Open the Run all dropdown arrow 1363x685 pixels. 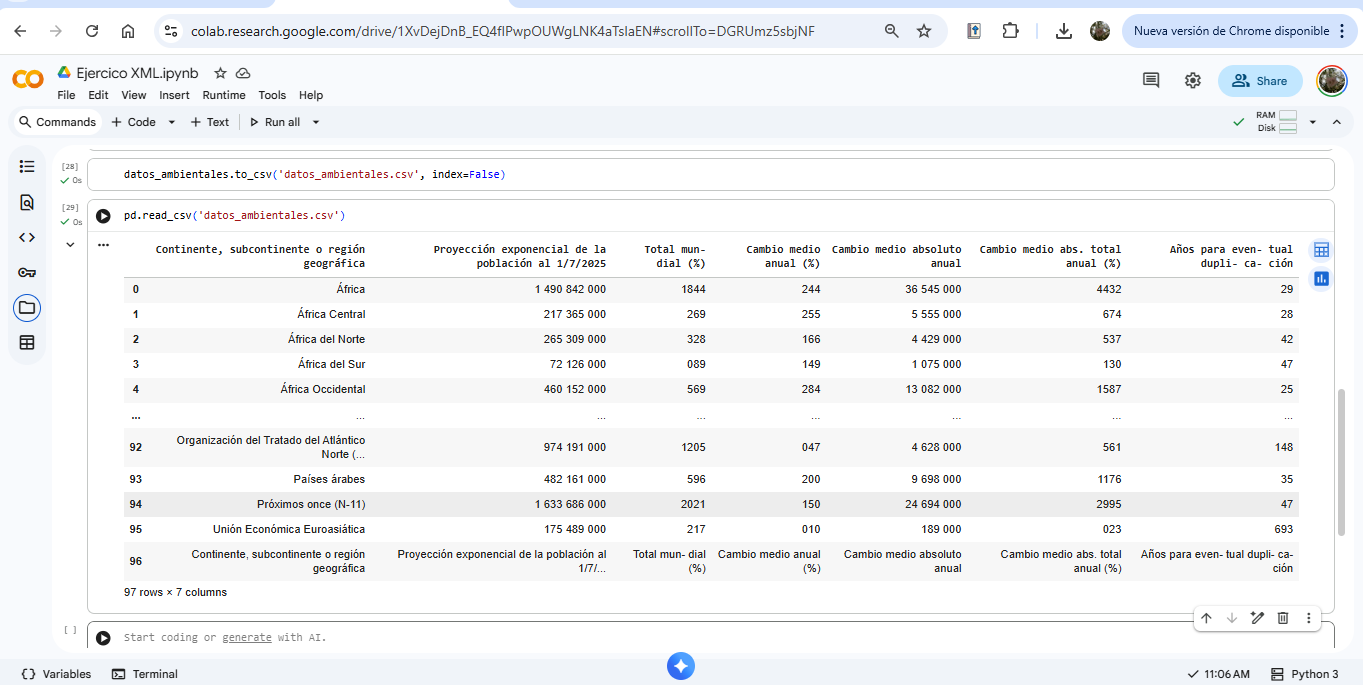point(316,122)
